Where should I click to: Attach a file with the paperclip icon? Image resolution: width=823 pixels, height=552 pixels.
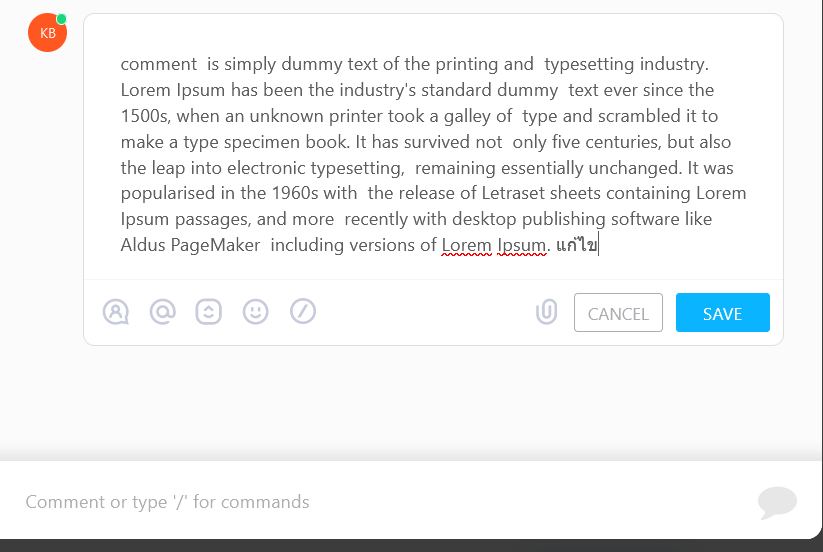(546, 312)
